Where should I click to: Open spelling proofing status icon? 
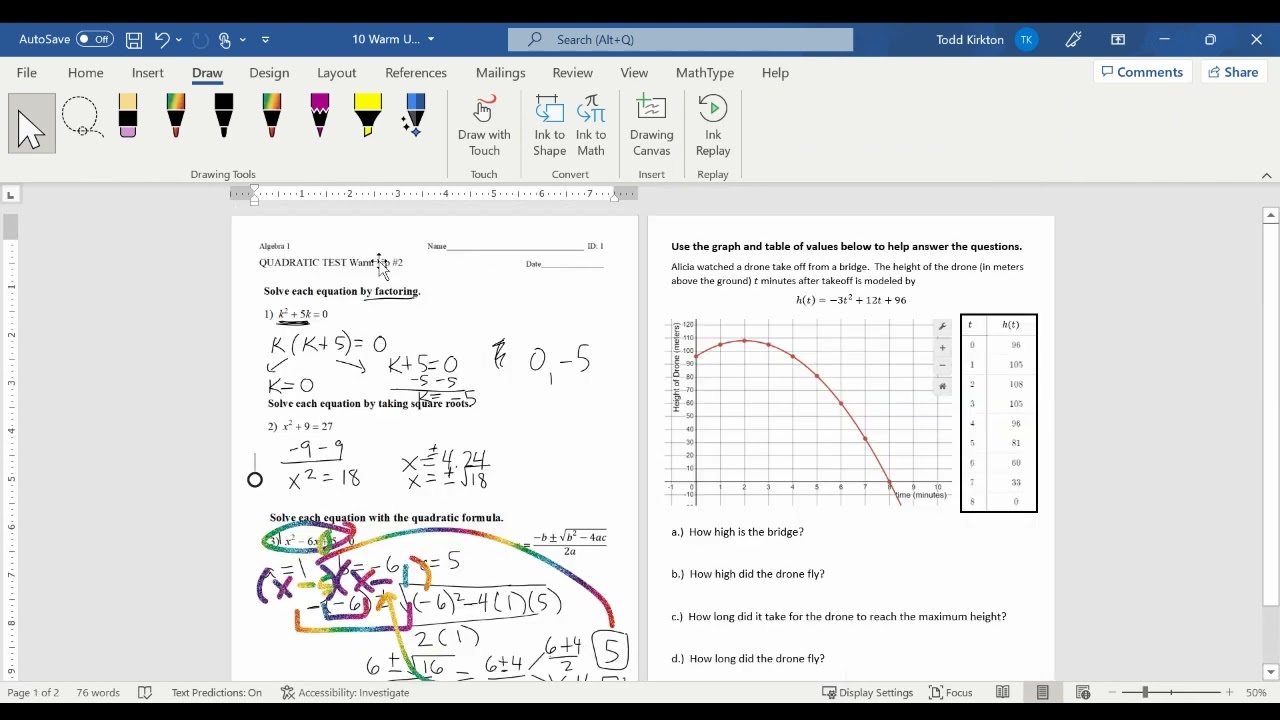point(145,692)
